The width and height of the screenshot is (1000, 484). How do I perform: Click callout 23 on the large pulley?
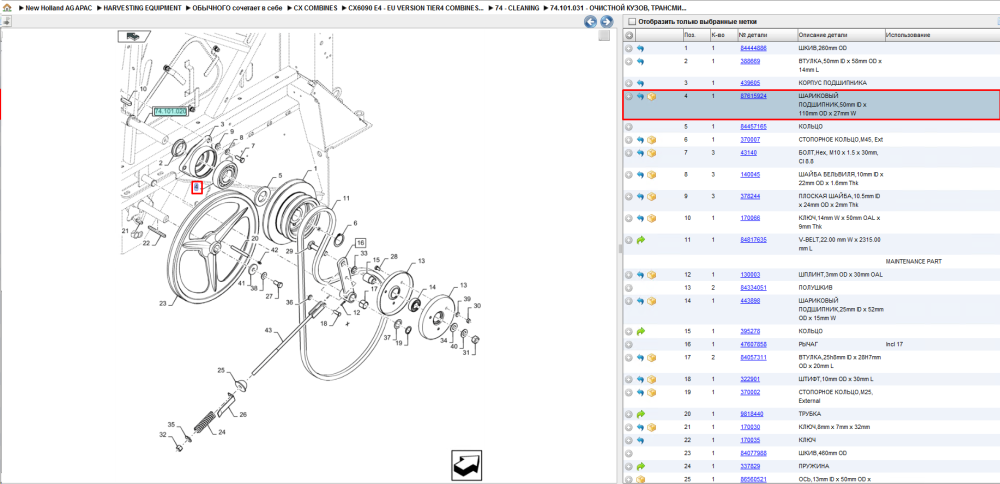[x=163, y=304]
